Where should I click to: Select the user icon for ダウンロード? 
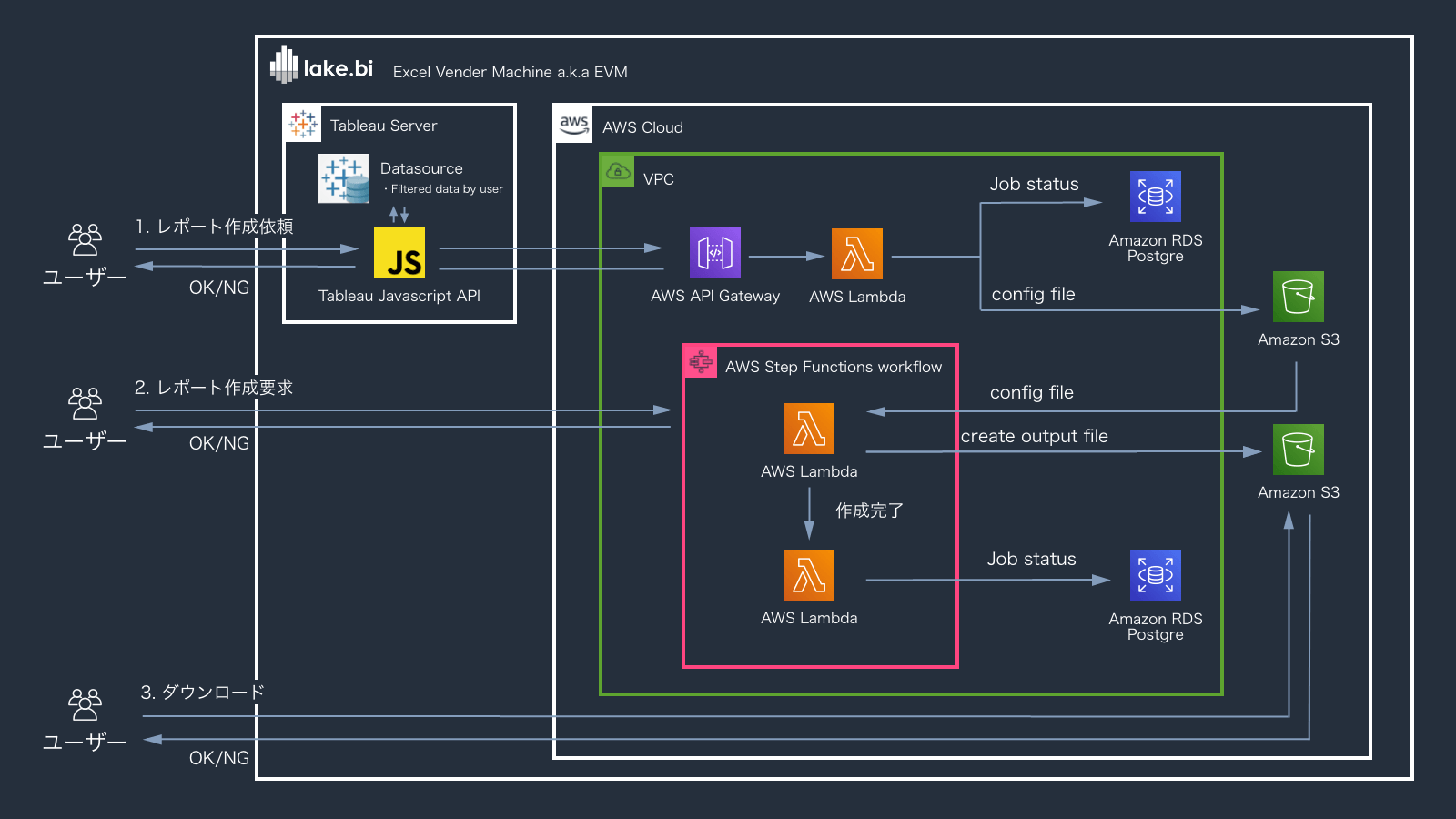tap(86, 704)
